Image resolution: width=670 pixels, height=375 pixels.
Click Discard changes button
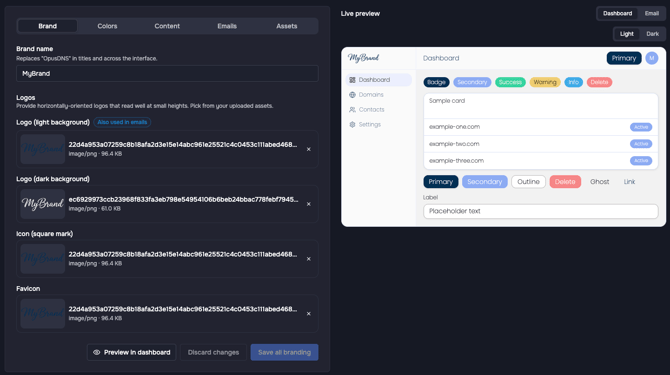[213, 352]
